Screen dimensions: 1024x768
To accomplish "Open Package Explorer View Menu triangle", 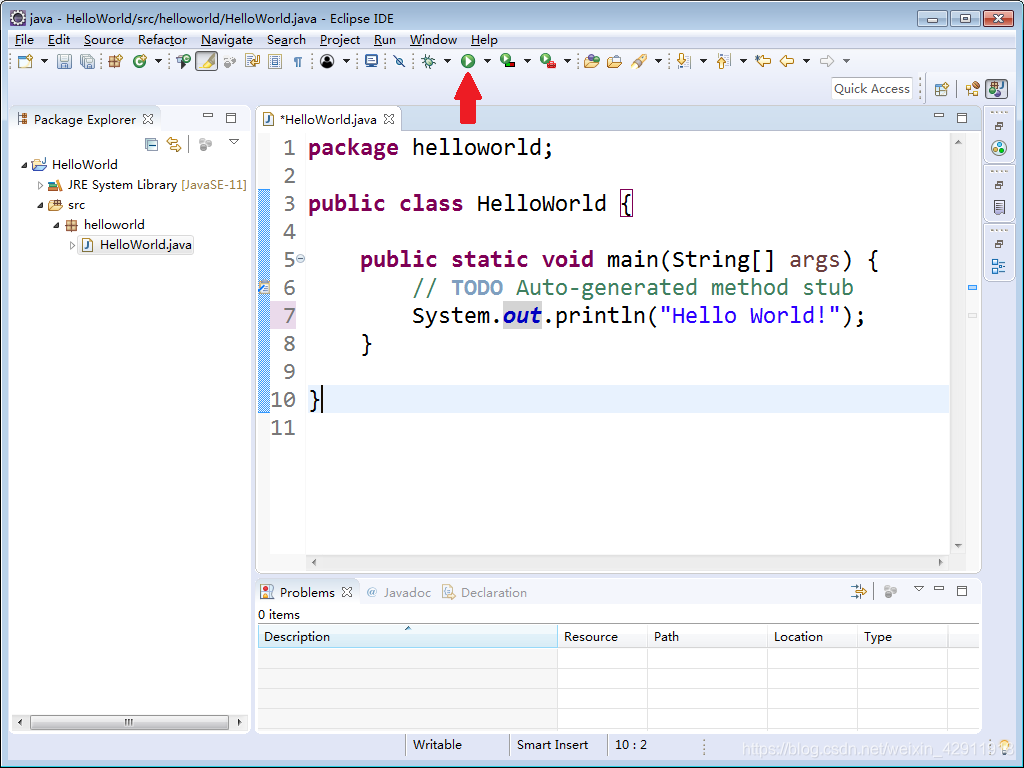I will 234,142.
